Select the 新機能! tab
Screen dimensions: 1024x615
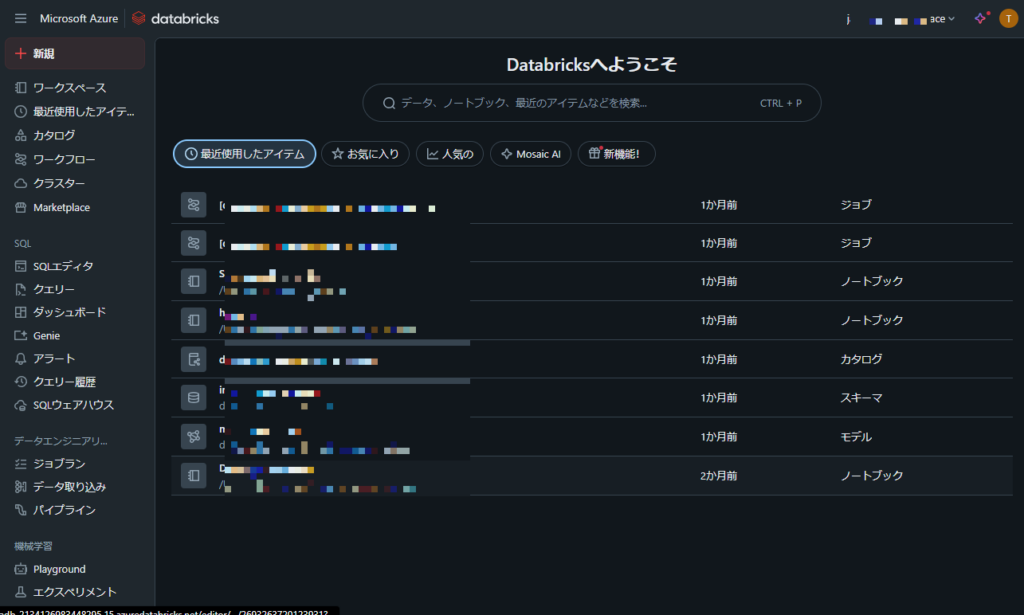616,154
